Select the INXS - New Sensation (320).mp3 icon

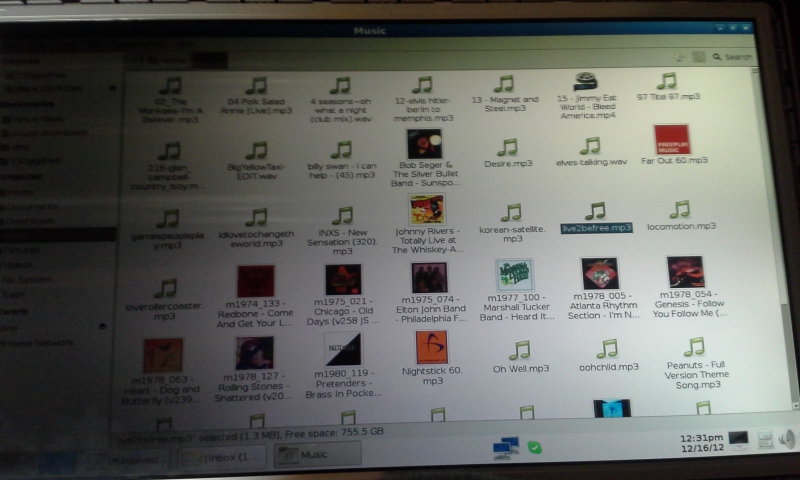click(343, 216)
